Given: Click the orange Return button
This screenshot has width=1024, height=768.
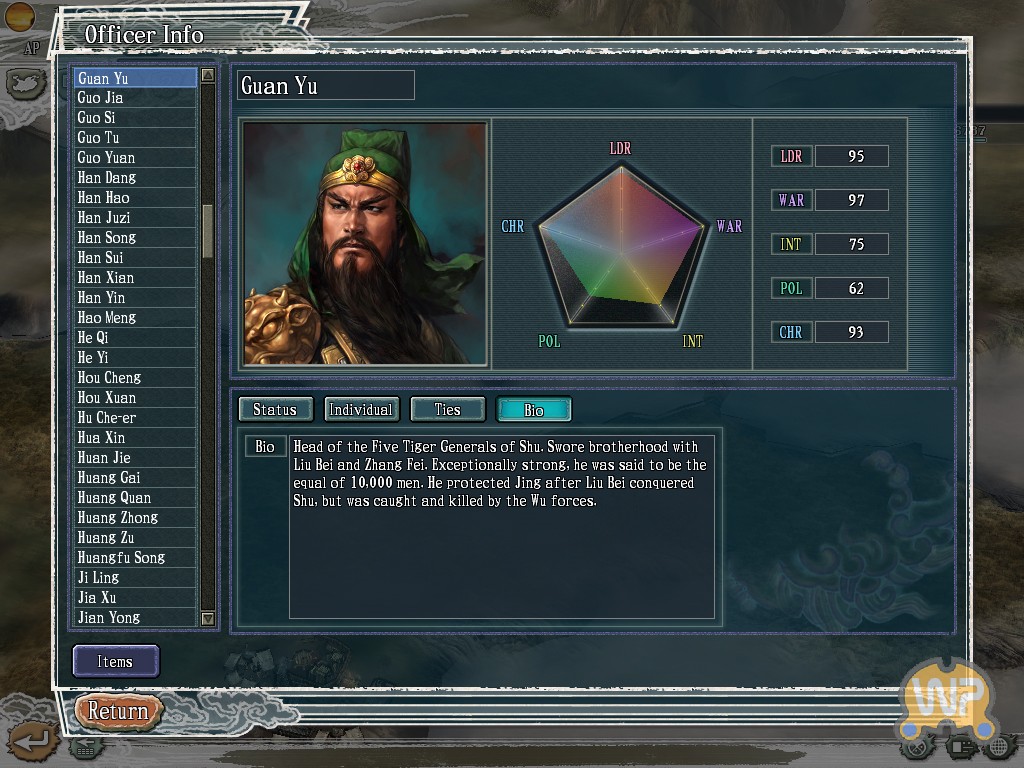Looking at the screenshot, I should tap(118, 711).
